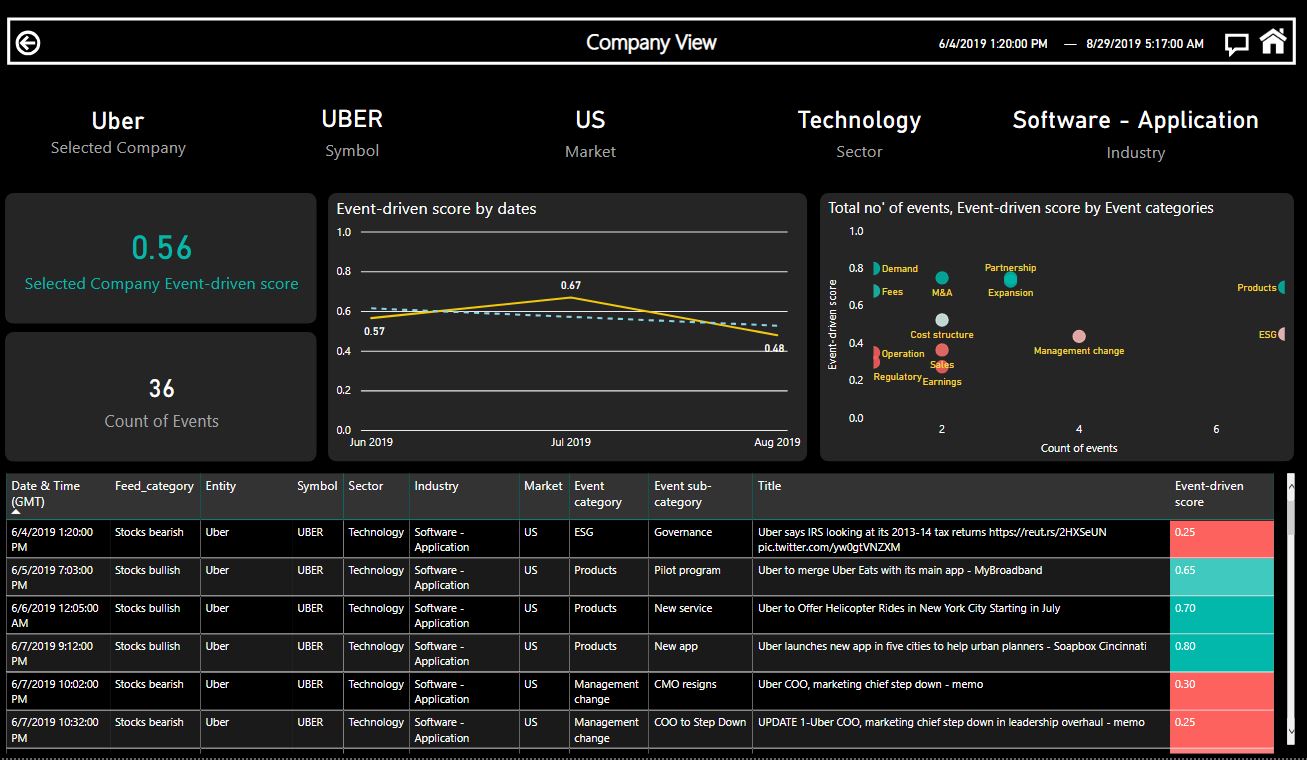
Task: Click the Jul 2019 axis label
Action: [571, 442]
